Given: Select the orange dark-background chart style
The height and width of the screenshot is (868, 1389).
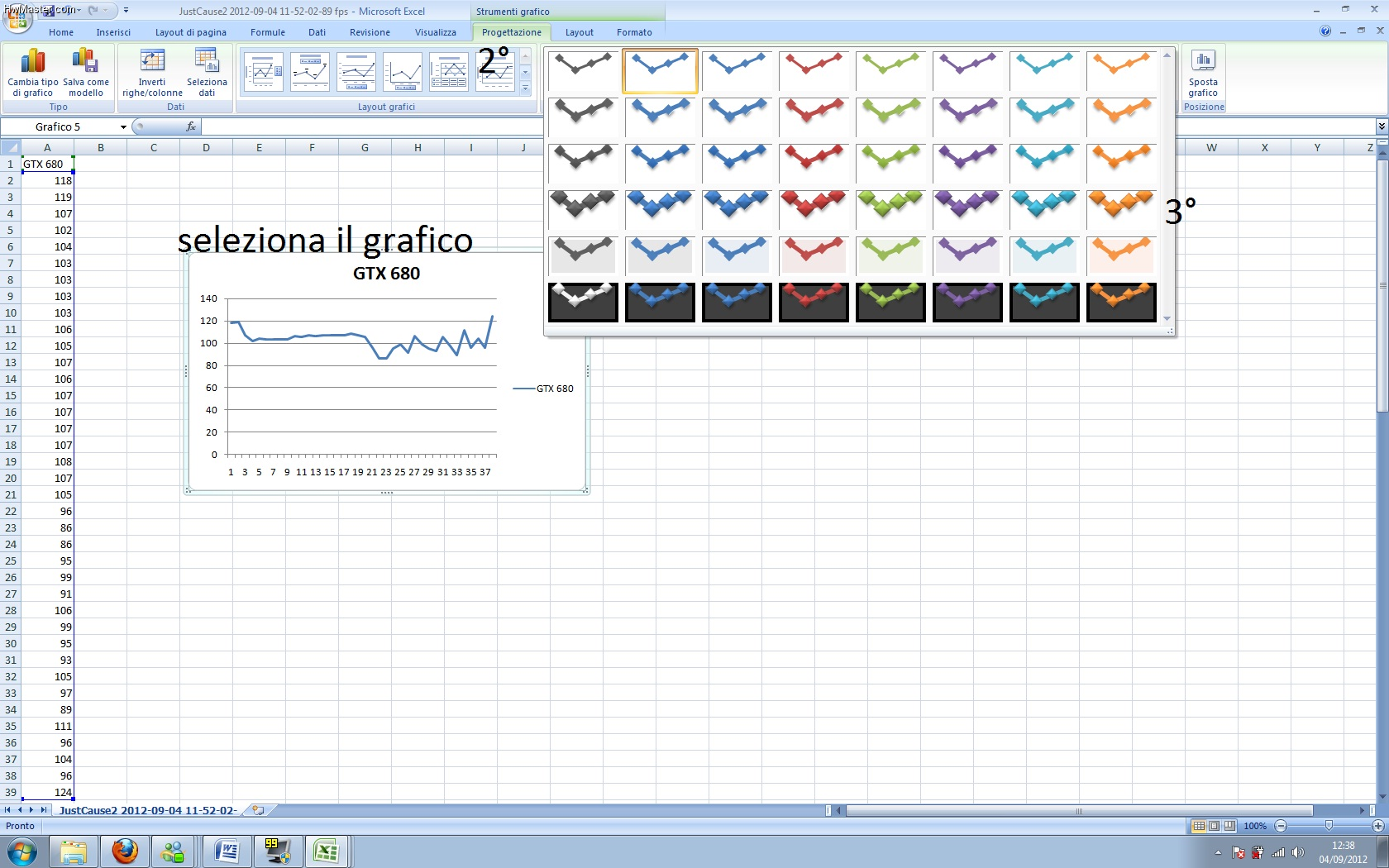Looking at the screenshot, I should [1121, 302].
